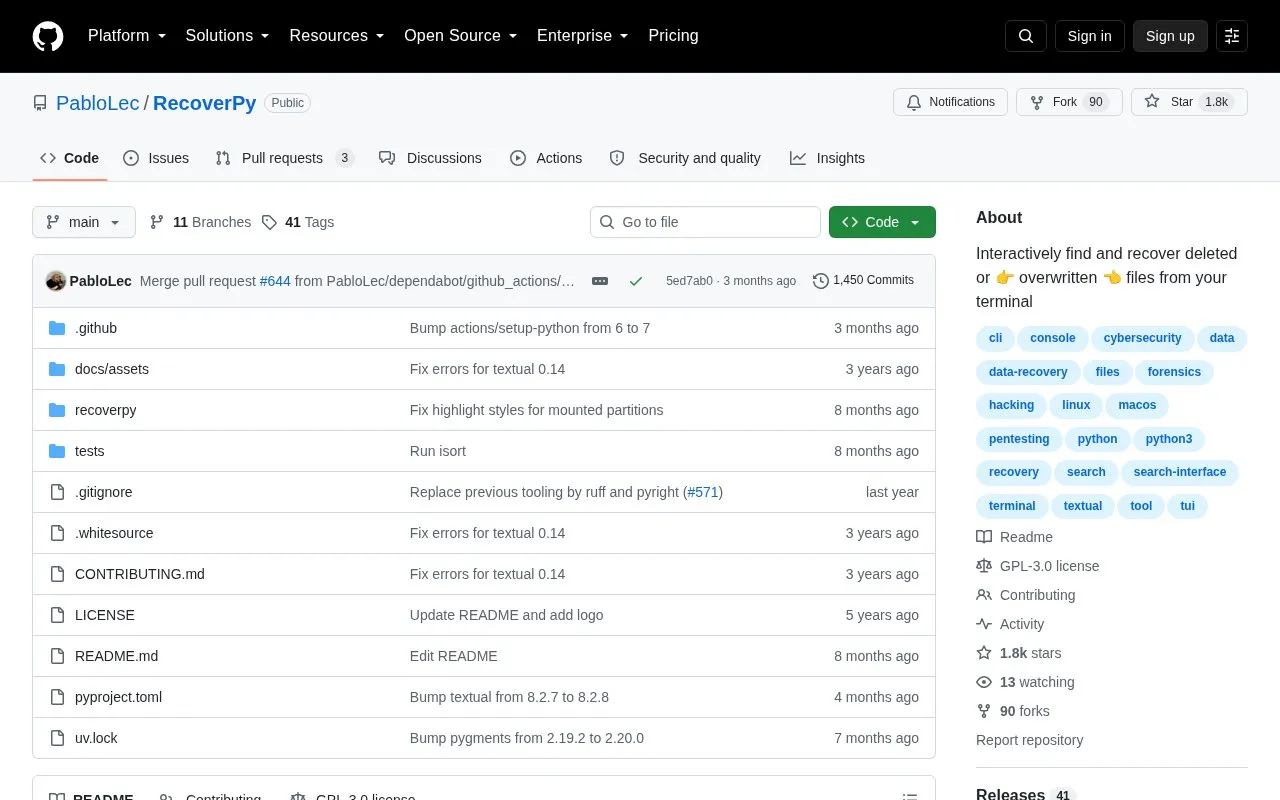Screen dimensions: 1280x800
Task: Open the .github folder
Action: [96, 328]
